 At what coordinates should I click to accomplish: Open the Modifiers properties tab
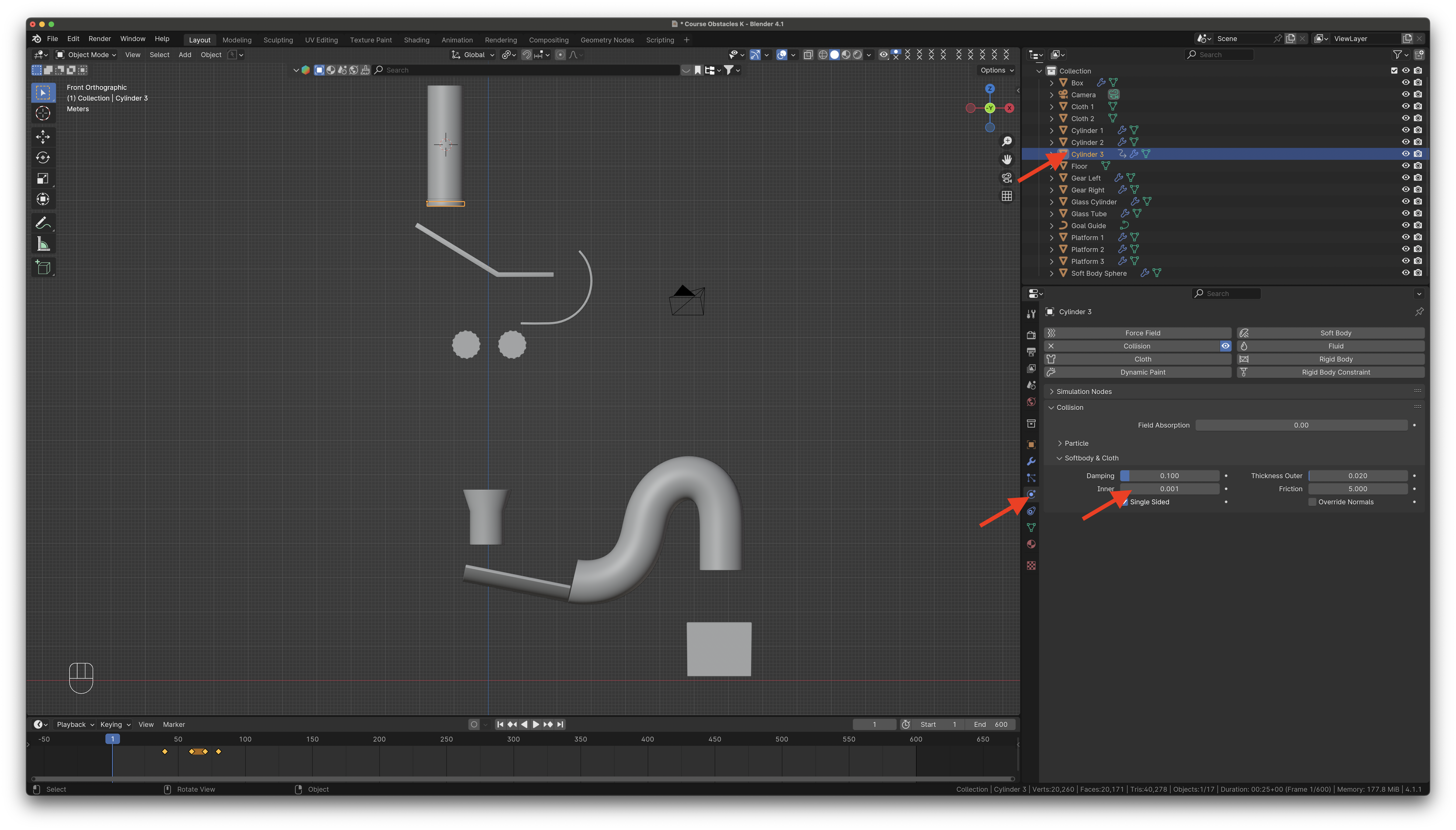click(x=1031, y=461)
